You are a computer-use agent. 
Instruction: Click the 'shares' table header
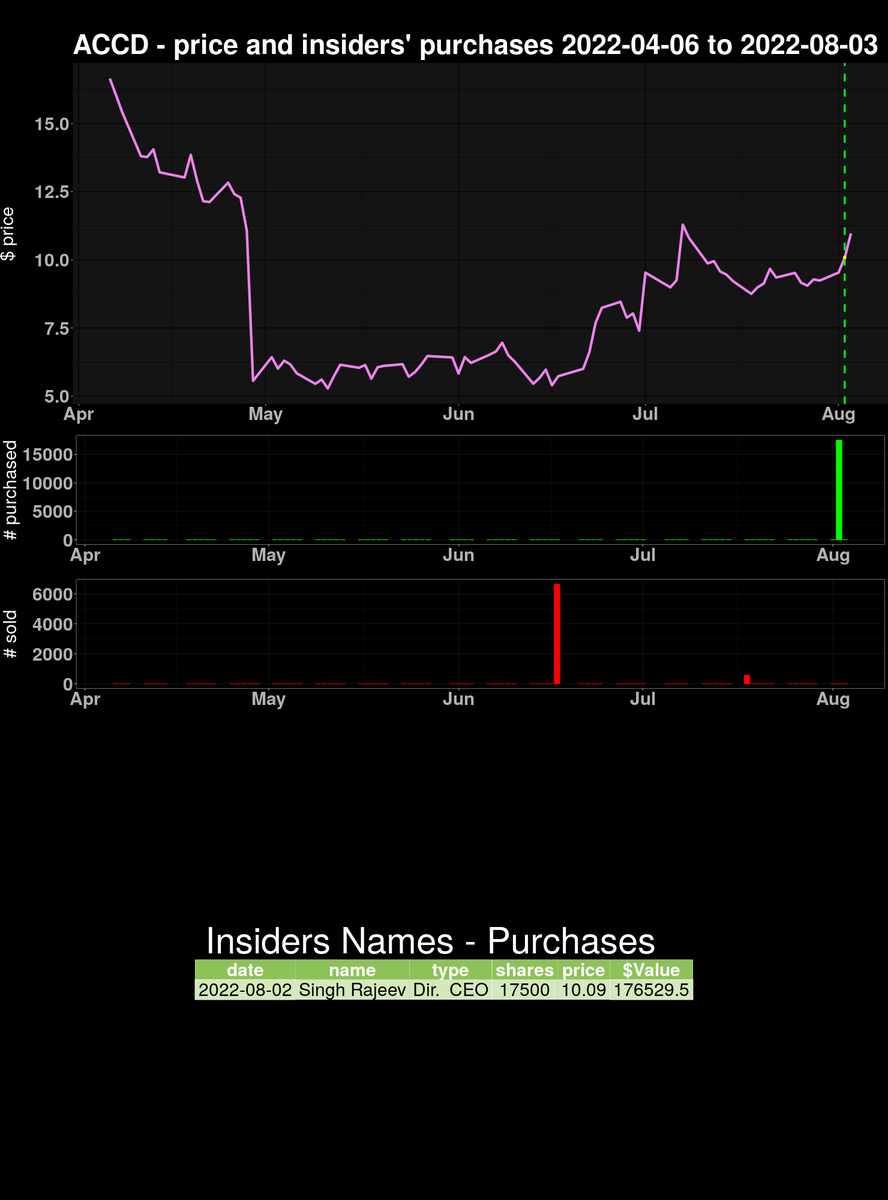[524, 970]
